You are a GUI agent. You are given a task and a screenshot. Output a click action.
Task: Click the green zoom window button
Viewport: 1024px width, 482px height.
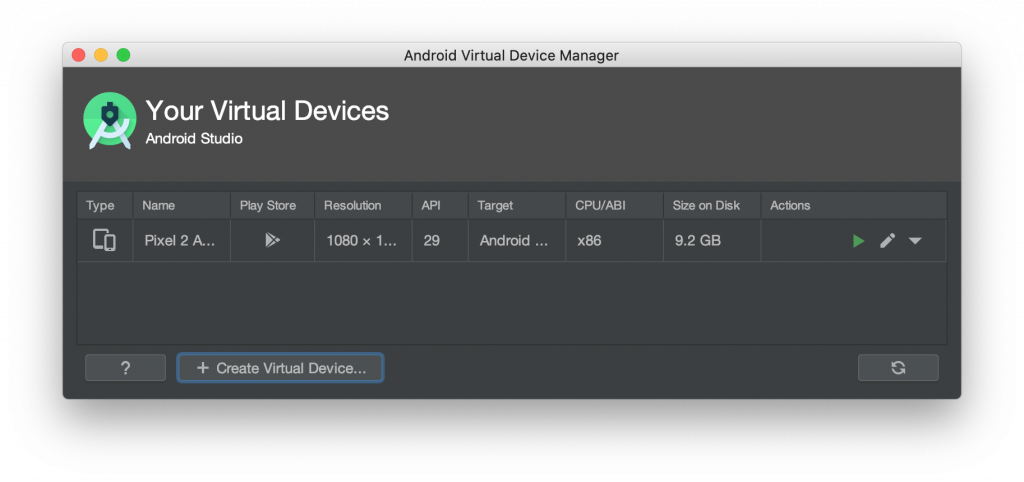tap(124, 55)
